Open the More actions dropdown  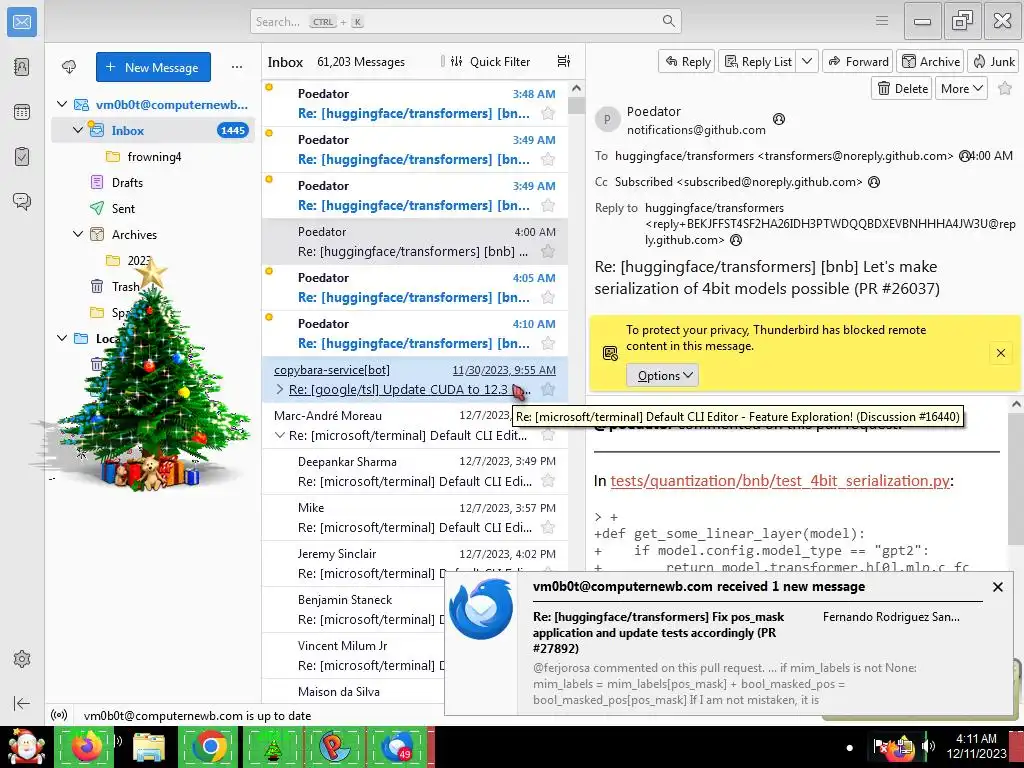click(961, 88)
